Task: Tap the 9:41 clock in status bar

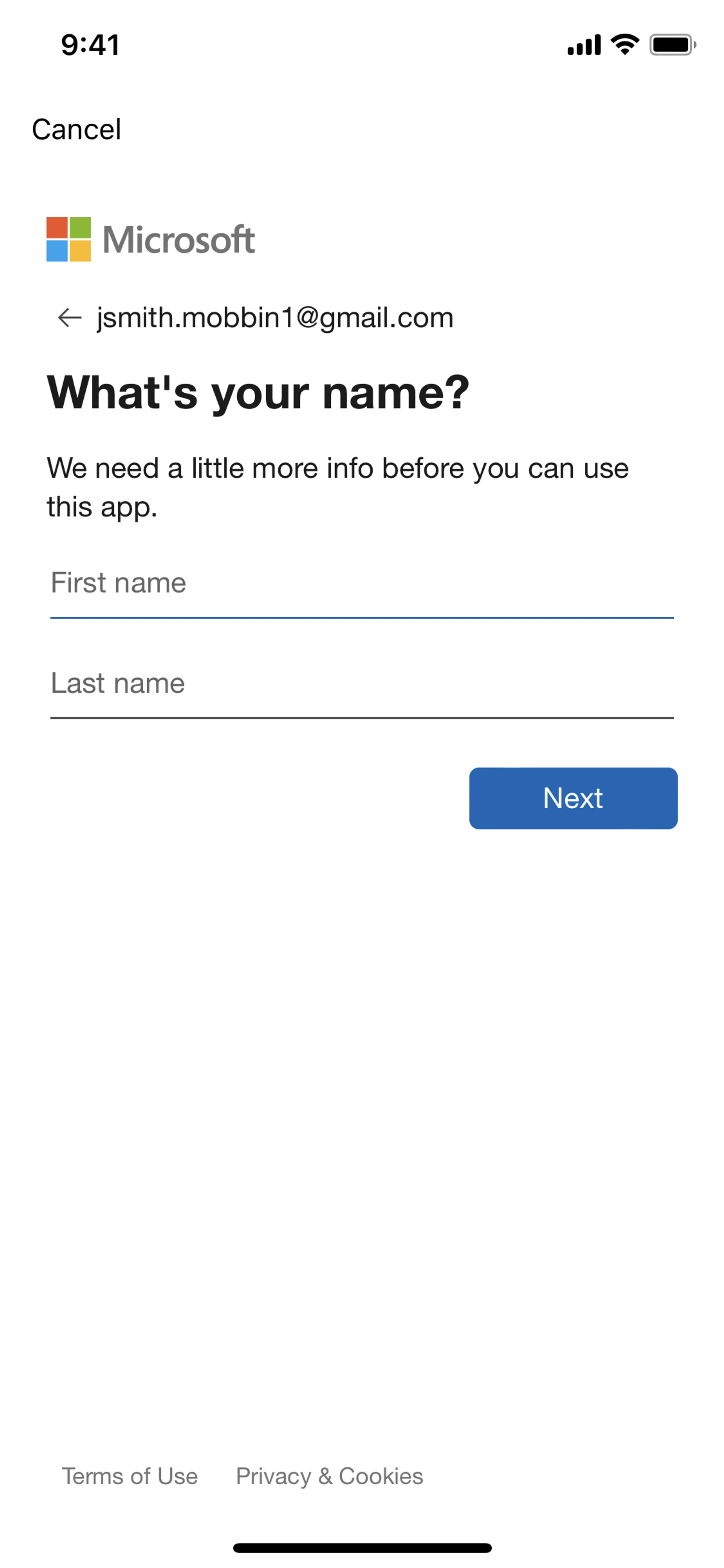Action: (90, 45)
